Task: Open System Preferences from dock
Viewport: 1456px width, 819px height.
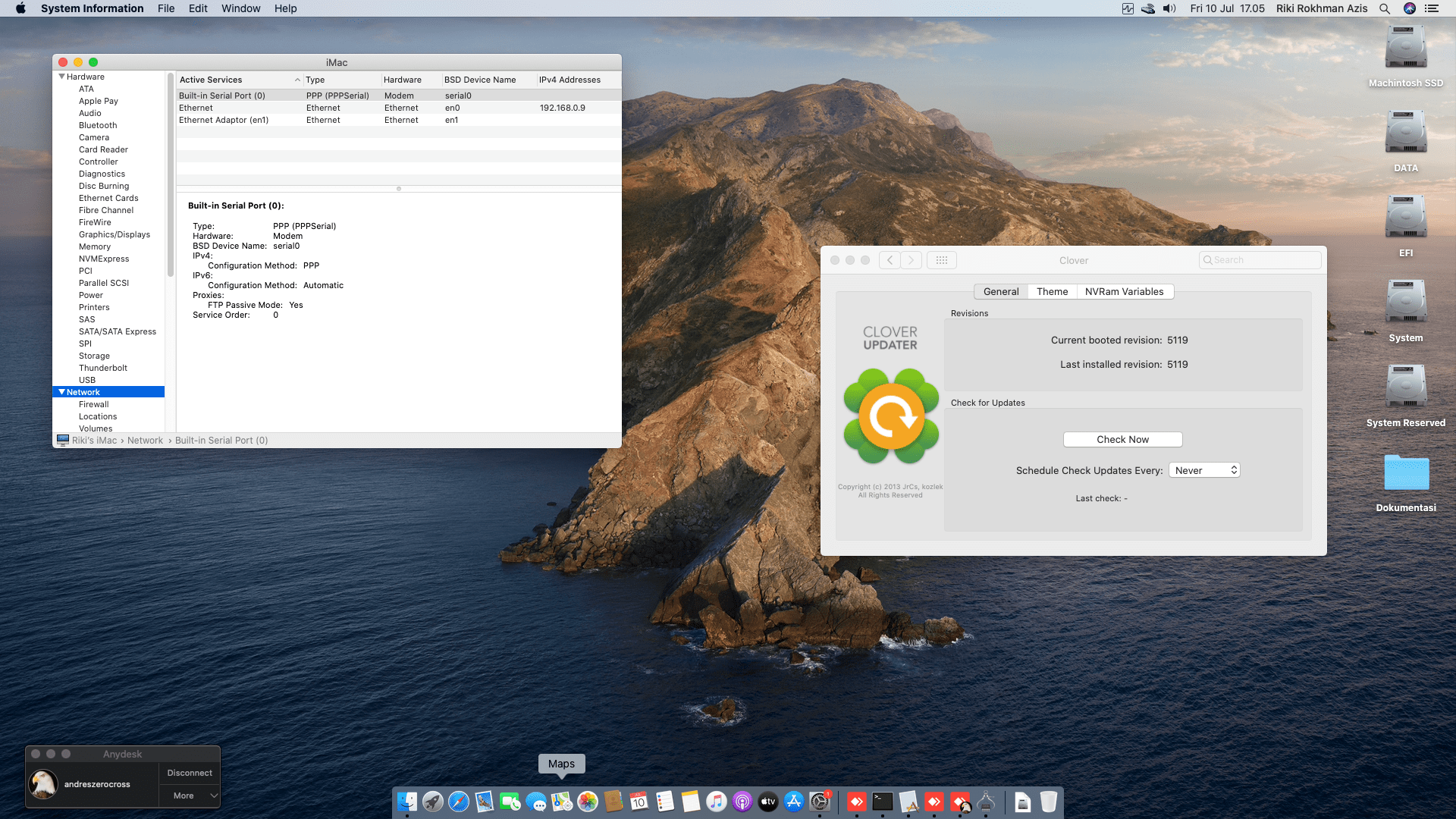Action: click(x=820, y=802)
